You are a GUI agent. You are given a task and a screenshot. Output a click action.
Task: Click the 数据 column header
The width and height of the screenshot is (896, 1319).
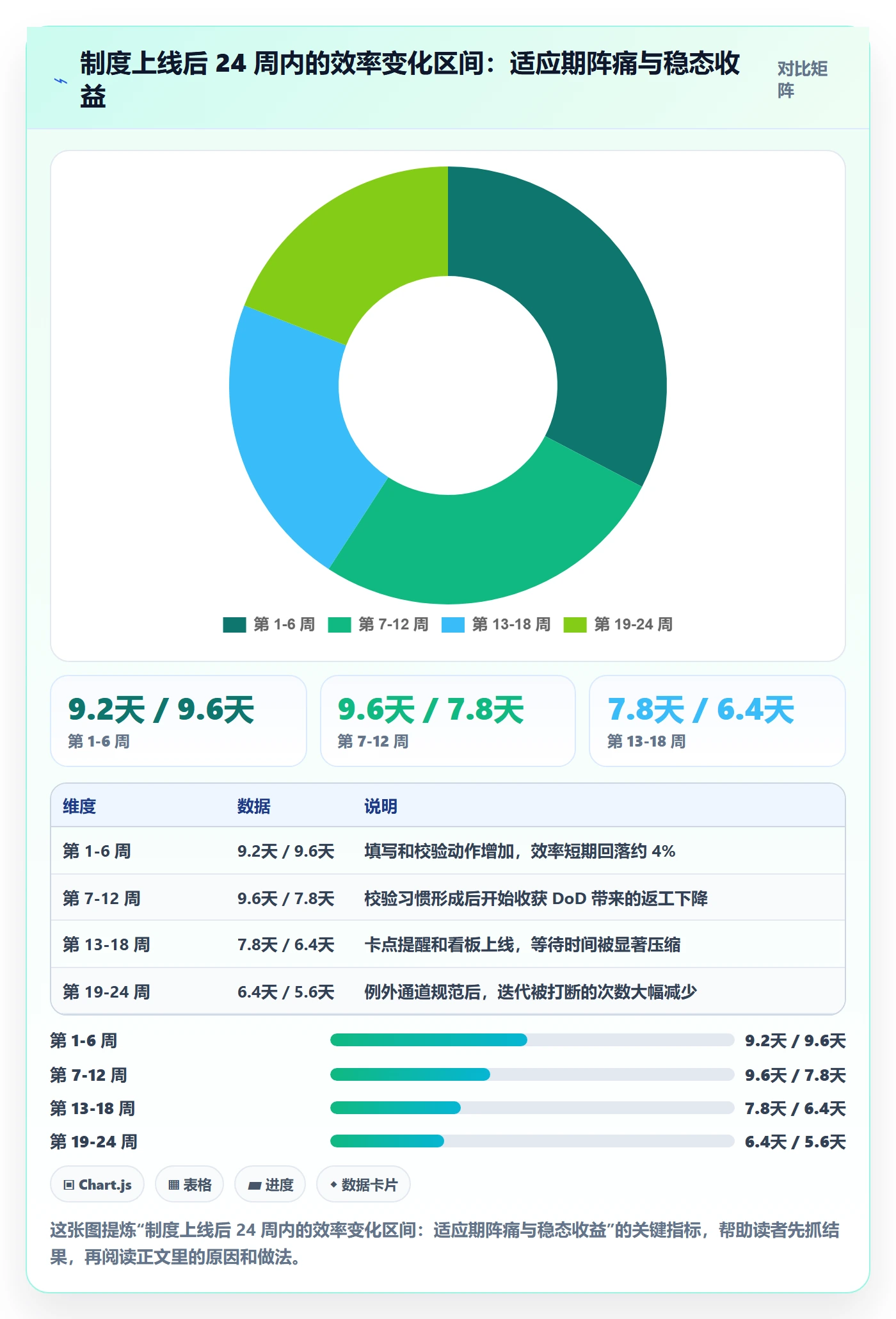253,806
